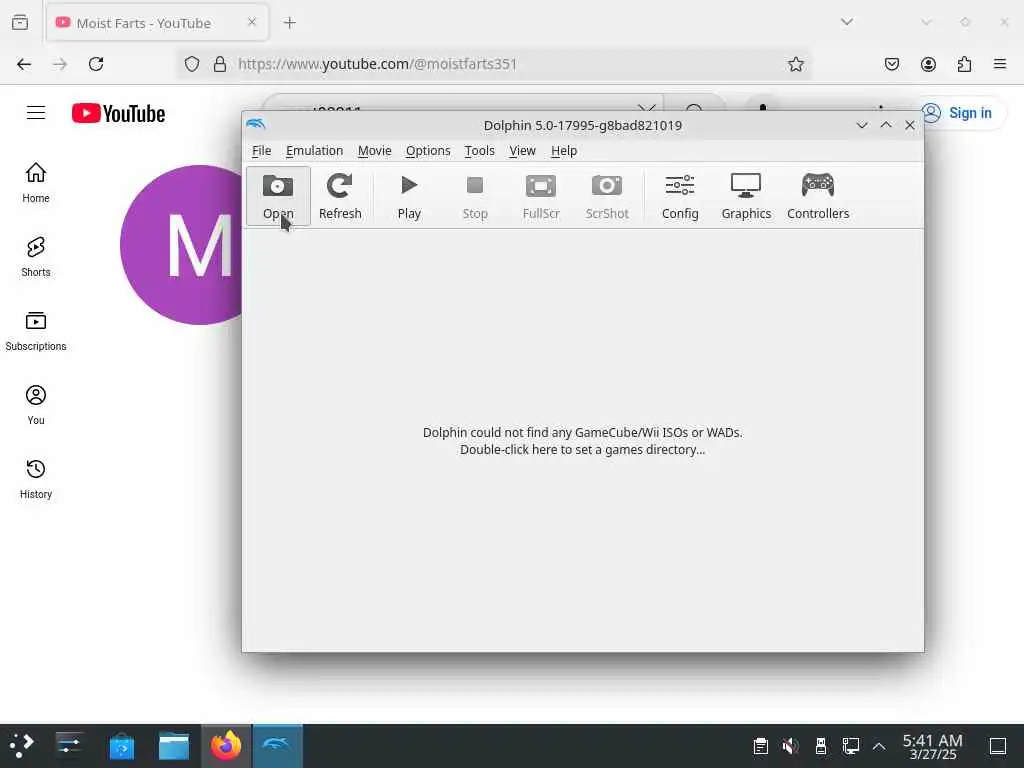Bookmark this page with the star icon
The height and width of the screenshot is (768, 1024).
click(x=795, y=64)
